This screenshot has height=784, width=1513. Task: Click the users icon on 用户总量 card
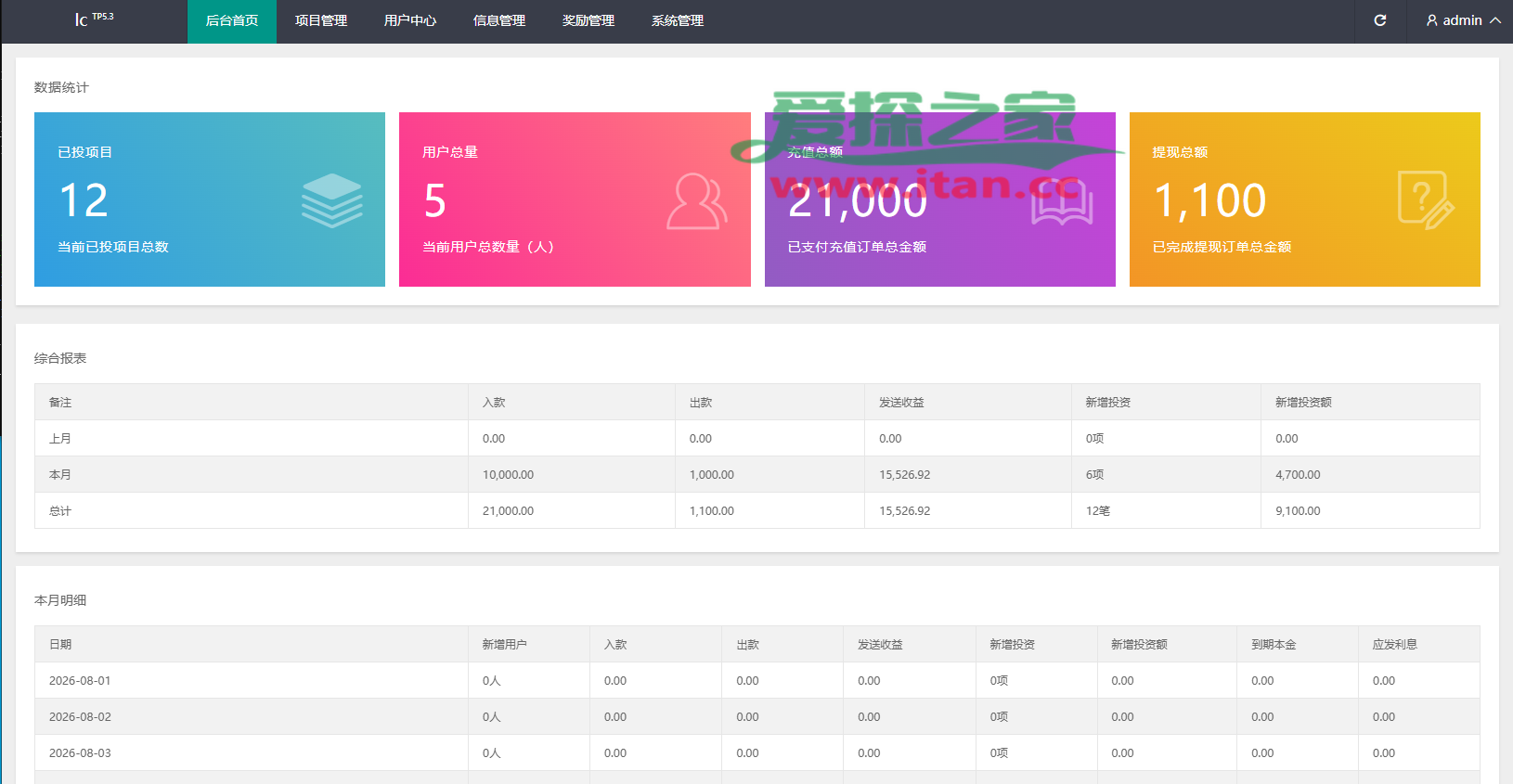696,200
